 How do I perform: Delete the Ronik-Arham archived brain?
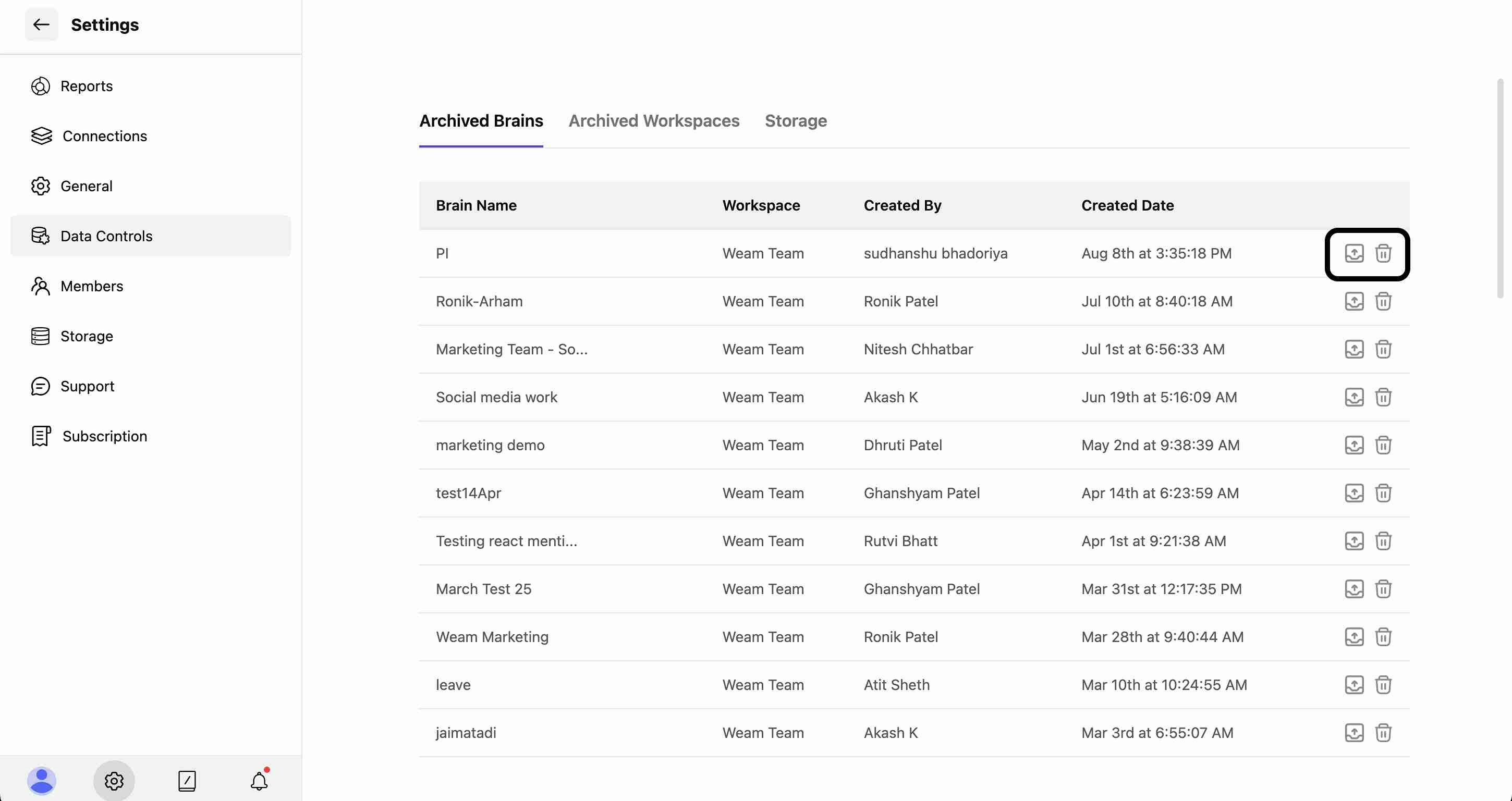(1383, 302)
